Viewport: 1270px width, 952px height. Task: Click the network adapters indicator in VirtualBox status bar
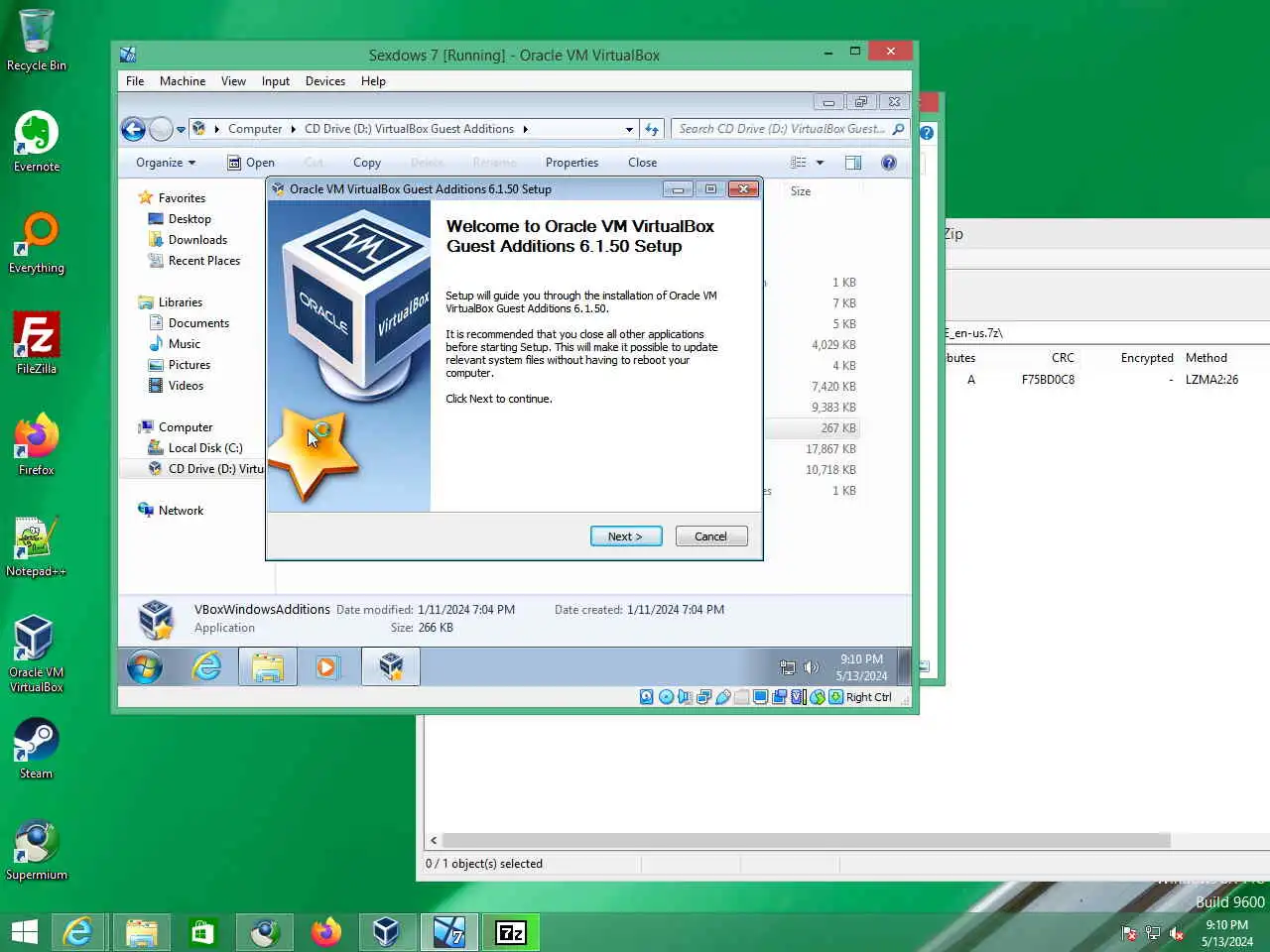tap(703, 697)
